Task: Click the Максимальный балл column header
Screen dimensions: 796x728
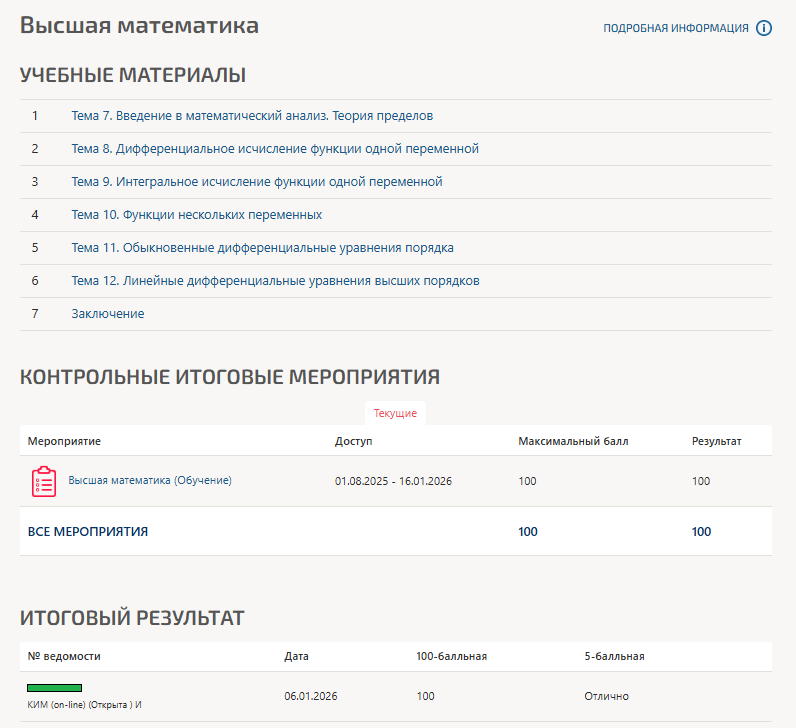Action: click(x=573, y=441)
